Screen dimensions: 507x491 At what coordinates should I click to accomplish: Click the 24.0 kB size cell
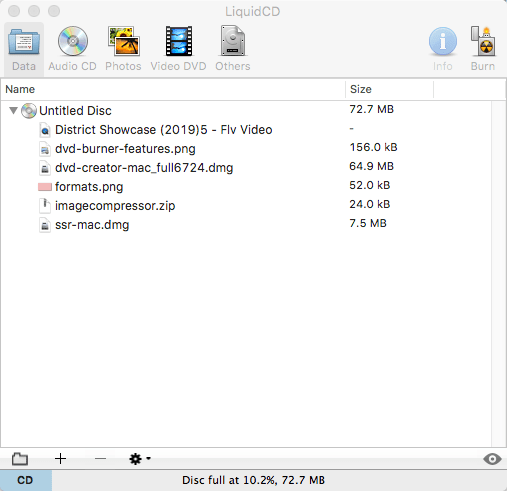click(370, 204)
